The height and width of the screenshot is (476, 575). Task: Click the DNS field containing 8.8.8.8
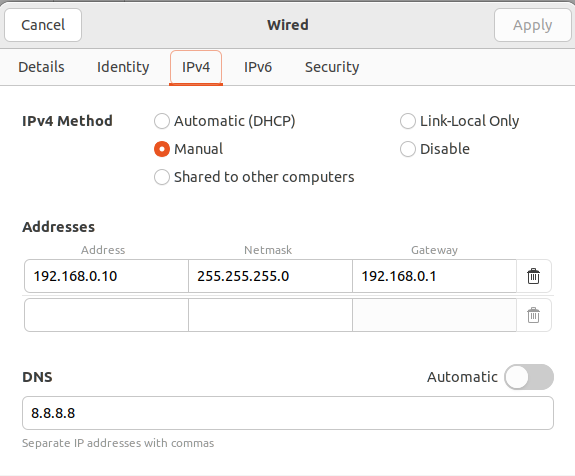(x=288, y=413)
